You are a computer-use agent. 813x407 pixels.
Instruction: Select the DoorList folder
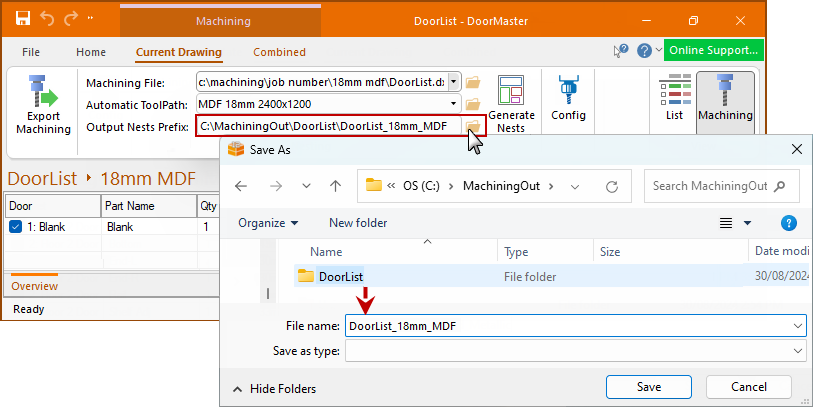click(x=340, y=277)
